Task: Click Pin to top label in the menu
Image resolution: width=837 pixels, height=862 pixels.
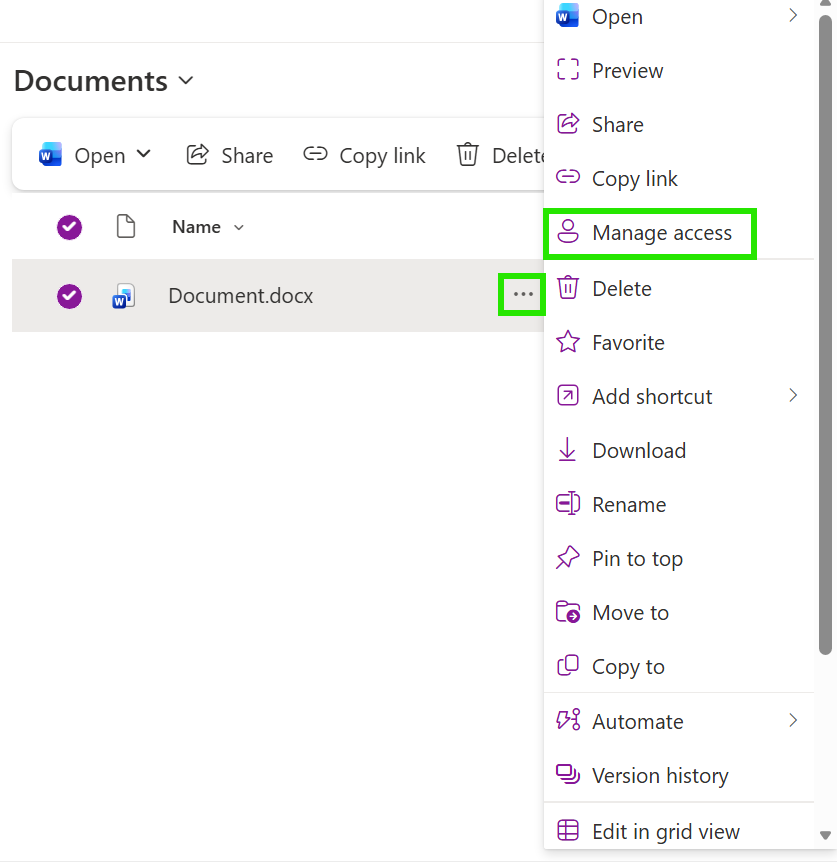Action: [638, 559]
